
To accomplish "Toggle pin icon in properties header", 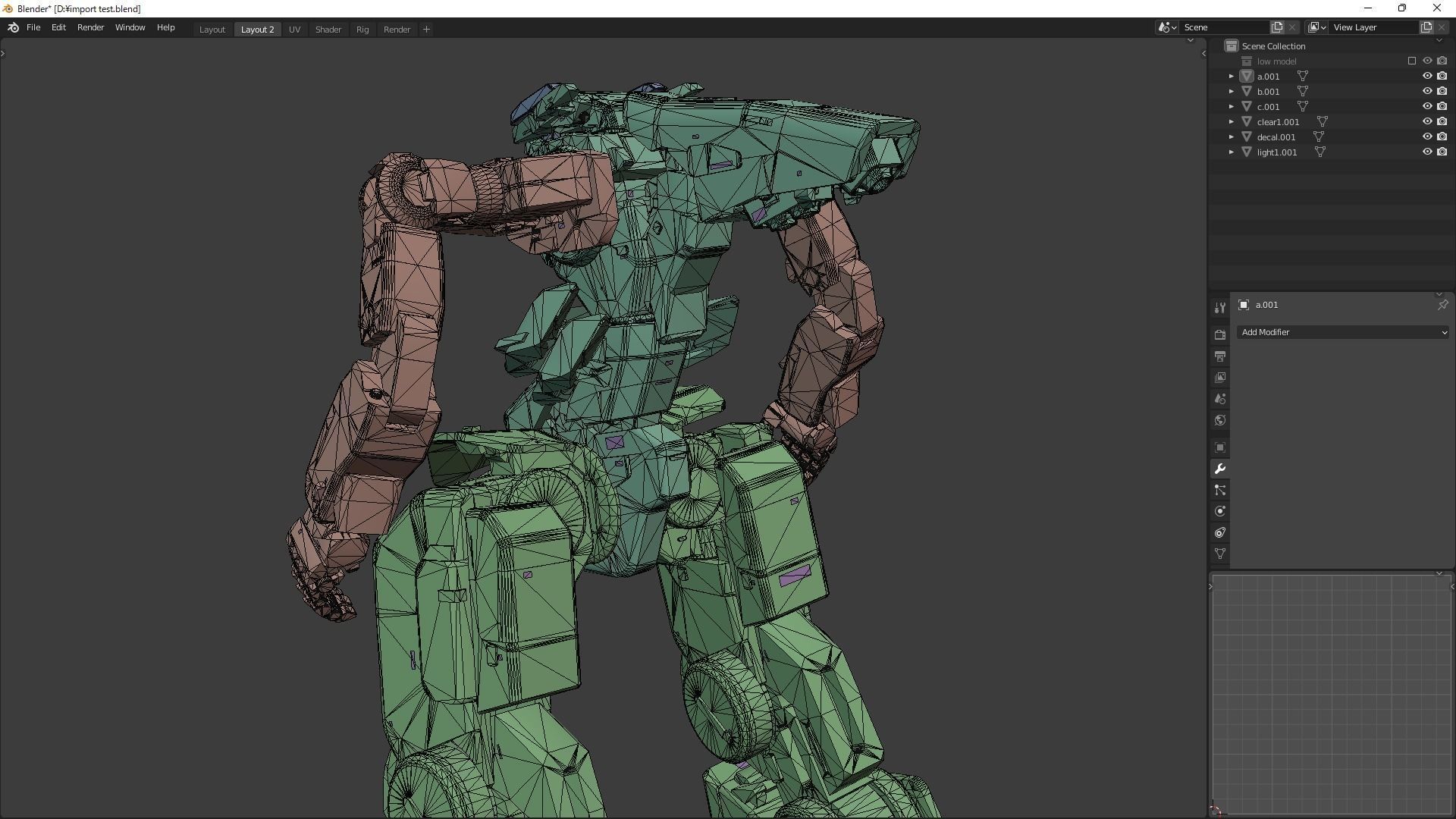I will [x=1442, y=305].
